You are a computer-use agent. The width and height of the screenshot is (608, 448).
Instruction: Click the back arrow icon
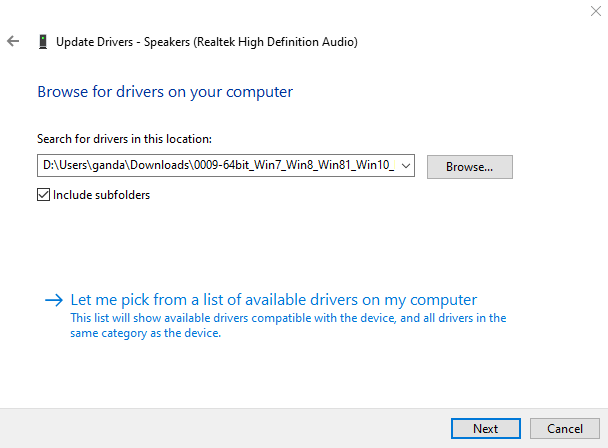tap(13, 42)
